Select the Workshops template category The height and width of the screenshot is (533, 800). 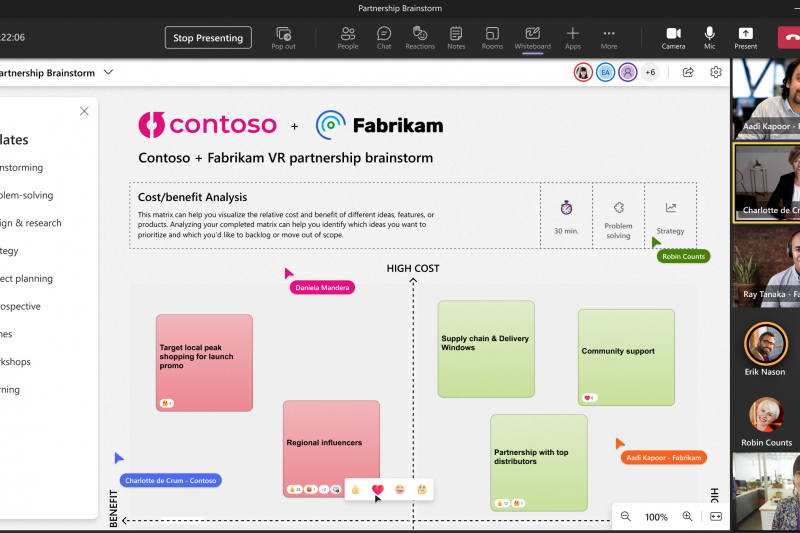(15, 362)
